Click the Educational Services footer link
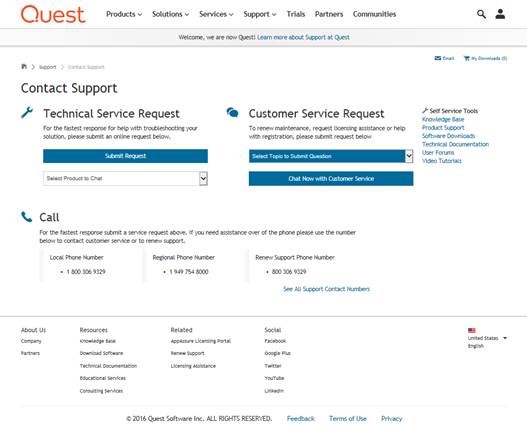The width and height of the screenshot is (527, 427). coord(103,378)
